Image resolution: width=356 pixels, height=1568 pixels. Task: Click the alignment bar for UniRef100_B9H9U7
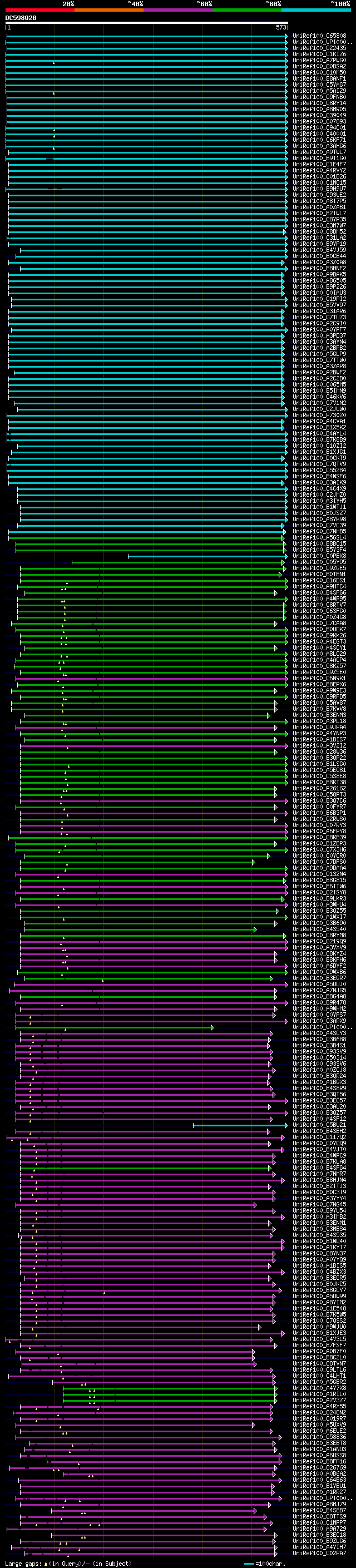(146, 189)
